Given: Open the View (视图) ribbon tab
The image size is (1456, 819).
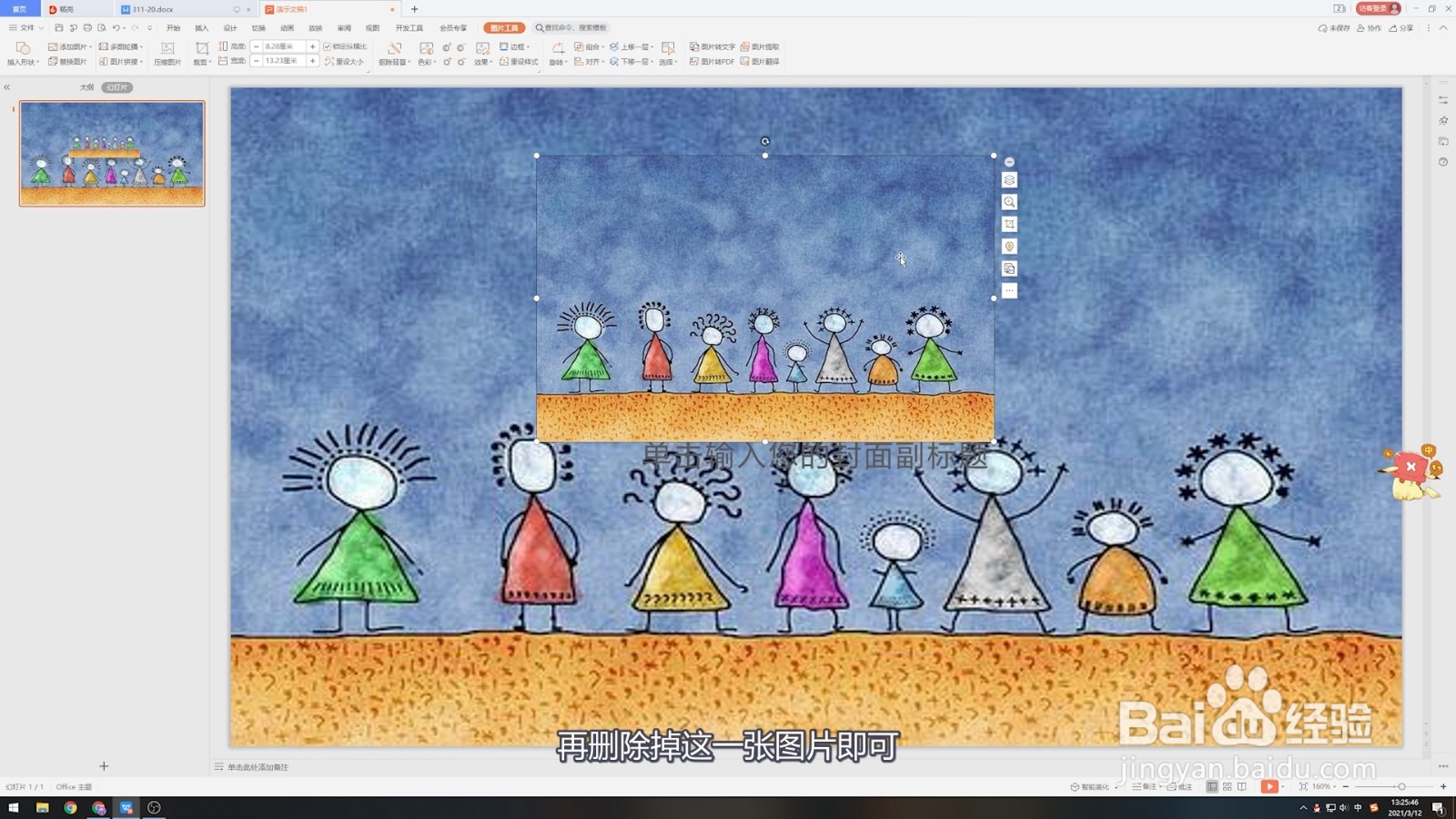Looking at the screenshot, I should [x=372, y=28].
